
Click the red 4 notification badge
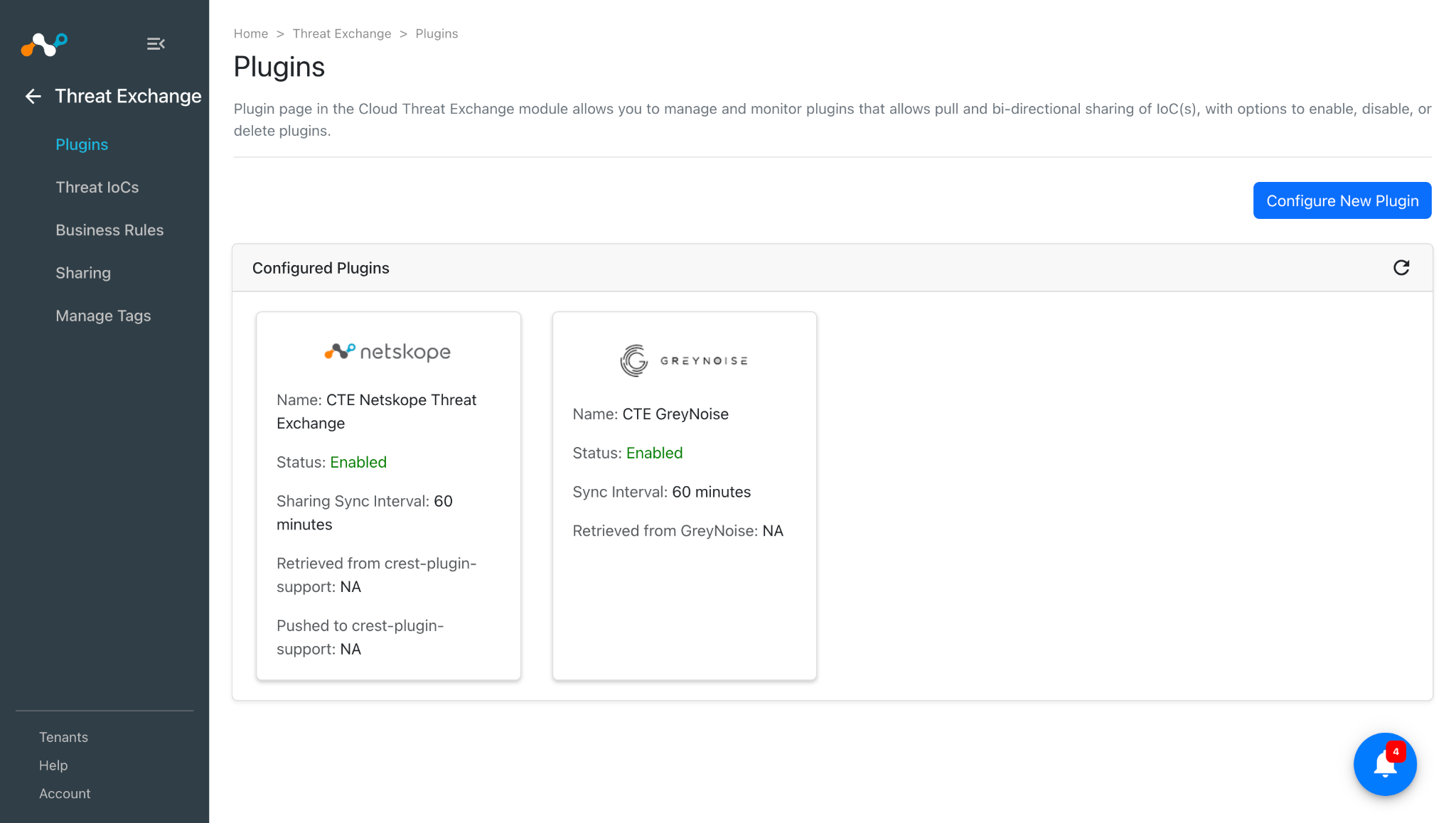[x=1396, y=752]
